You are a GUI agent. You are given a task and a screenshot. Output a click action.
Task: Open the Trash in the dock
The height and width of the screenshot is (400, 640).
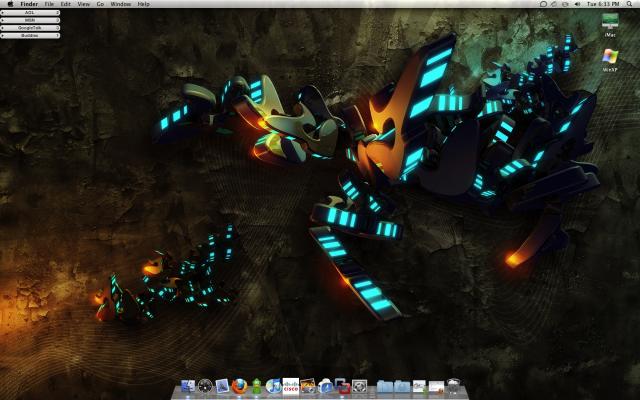tap(453, 386)
